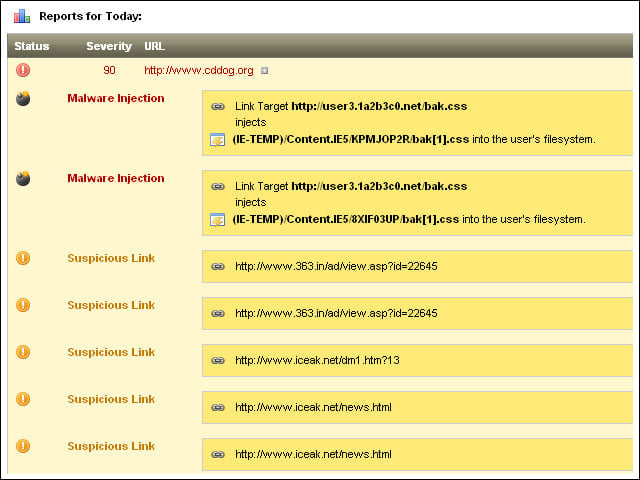Click the severity value 90
This screenshot has width=640, height=480.
coord(109,70)
